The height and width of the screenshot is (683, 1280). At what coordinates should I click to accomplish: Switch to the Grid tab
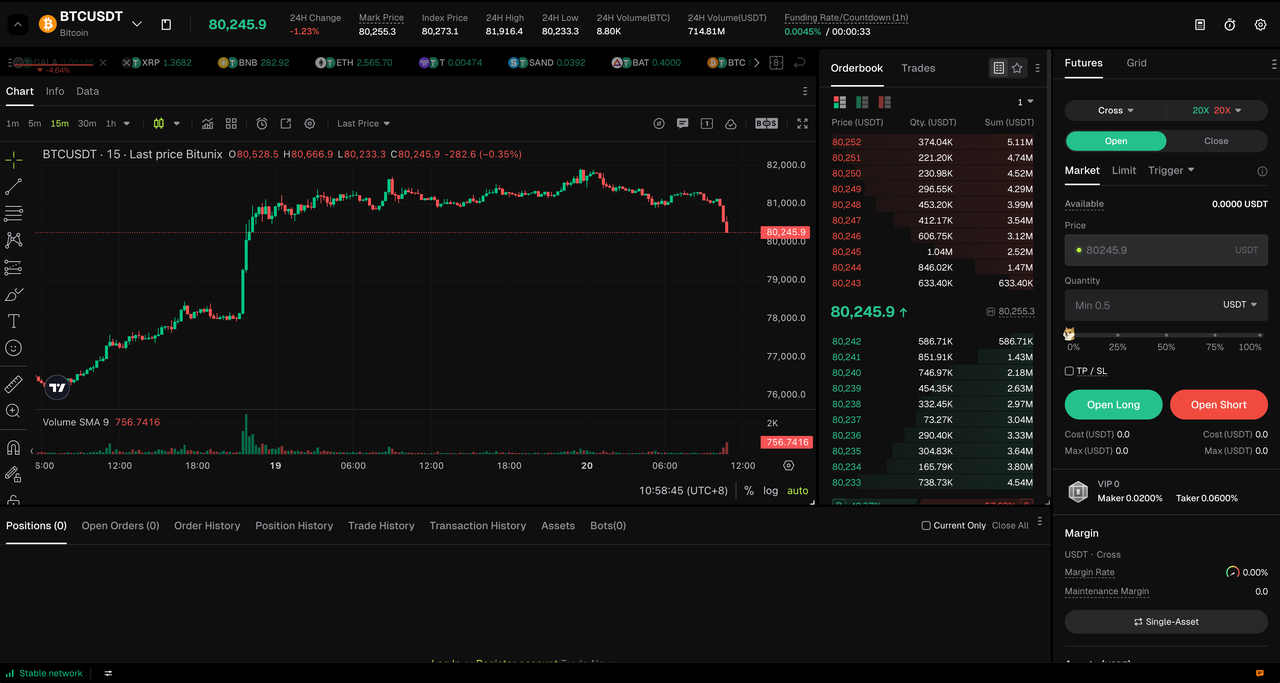point(1136,63)
